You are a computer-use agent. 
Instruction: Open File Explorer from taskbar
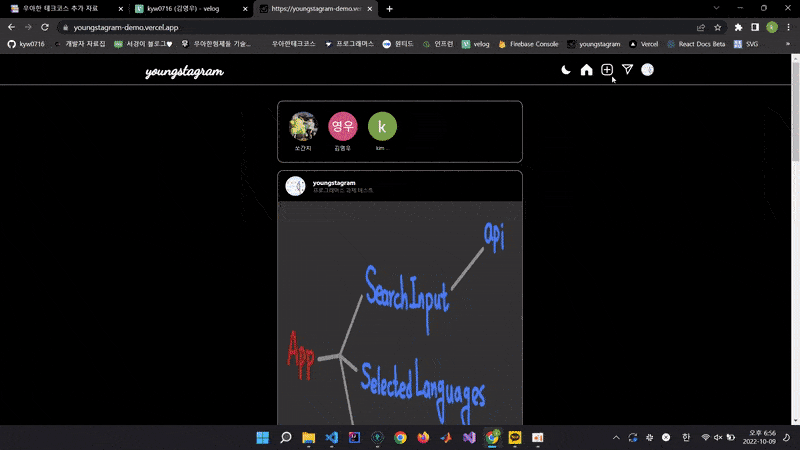309,438
